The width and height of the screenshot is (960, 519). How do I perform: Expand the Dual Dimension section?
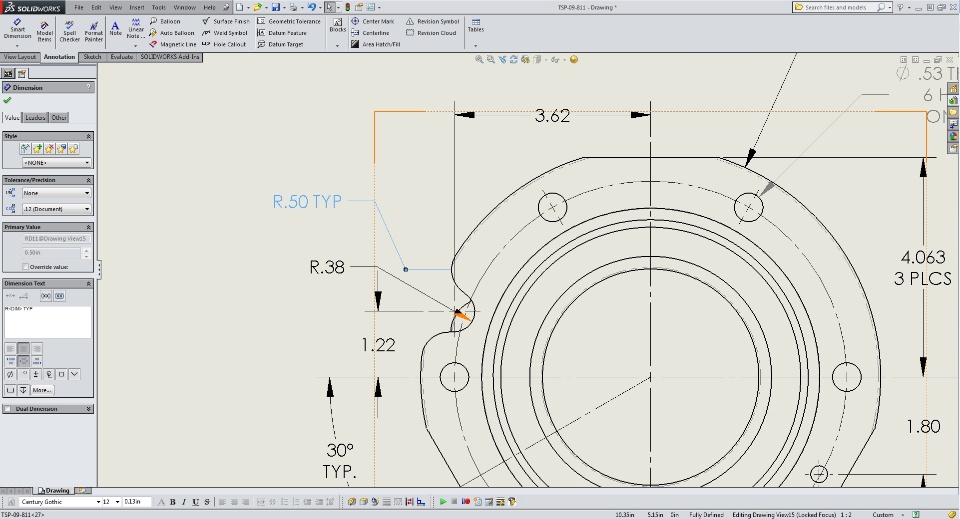pos(89,409)
